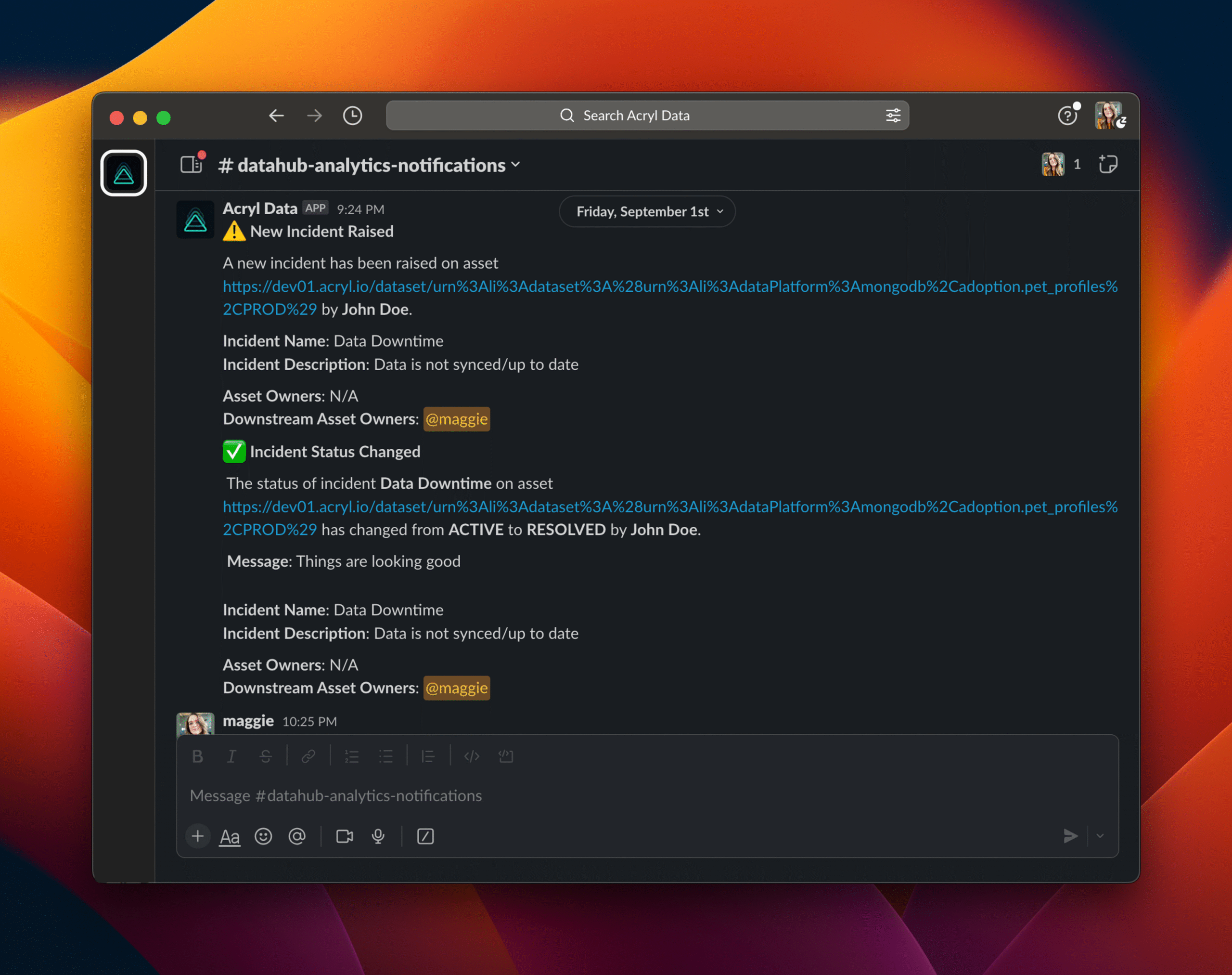
Task: Toggle bold formatting
Action: click(x=197, y=756)
